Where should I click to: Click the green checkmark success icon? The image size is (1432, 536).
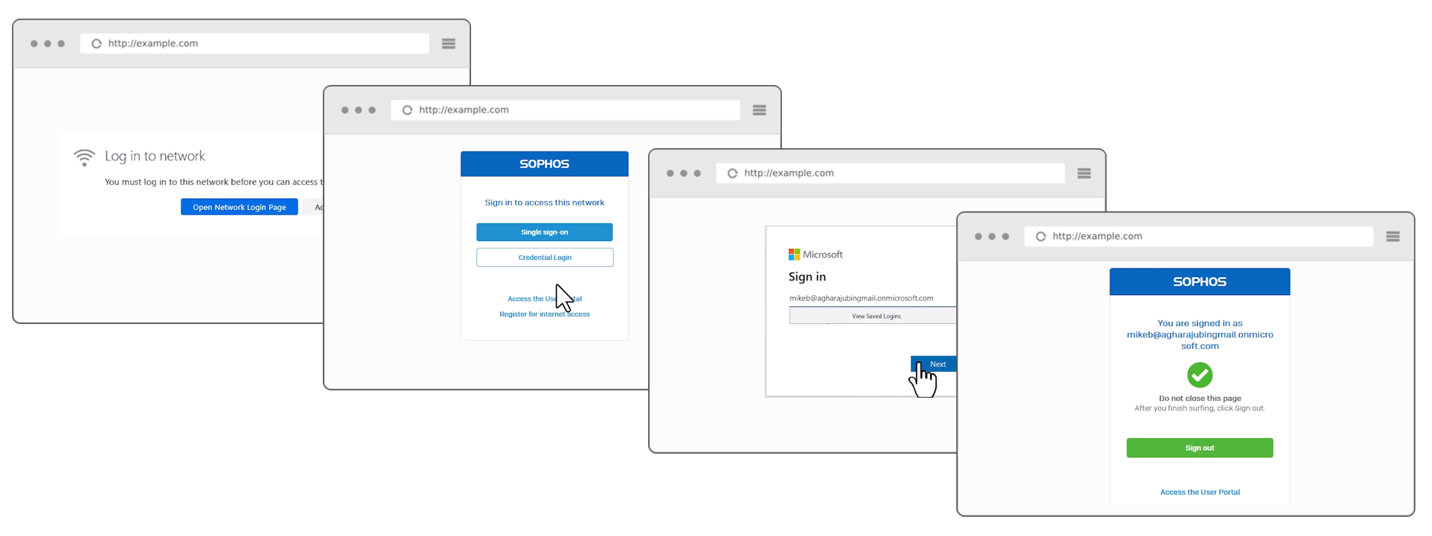pyautogui.click(x=1199, y=375)
